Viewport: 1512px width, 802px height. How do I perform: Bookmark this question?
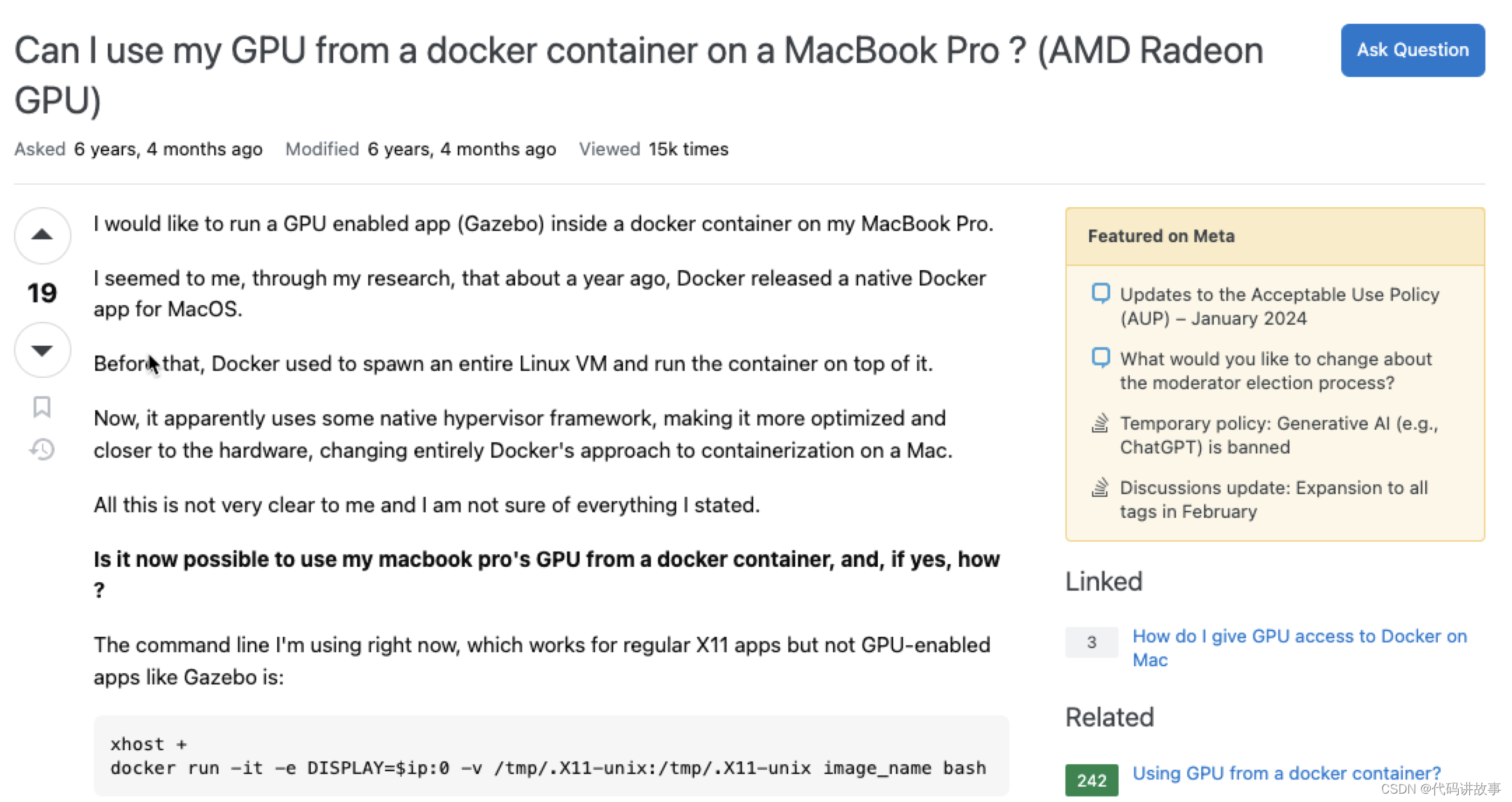click(42, 407)
